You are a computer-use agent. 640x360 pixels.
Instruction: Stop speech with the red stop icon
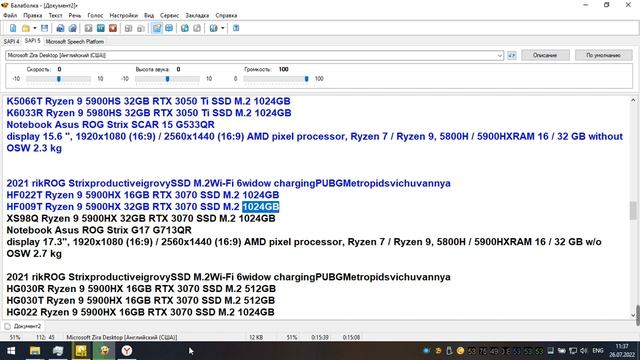pyautogui.click(x=113, y=28)
